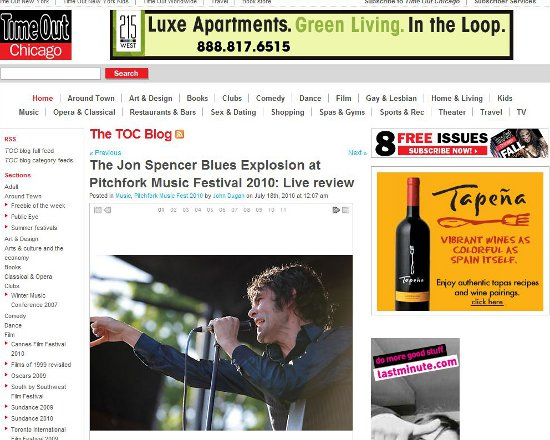The height and width of the screenshot is (440, 550).
Task: Open Pitchfork Music Fest 2010 category link
Action: pyautogui.click(x=168, y=196)
